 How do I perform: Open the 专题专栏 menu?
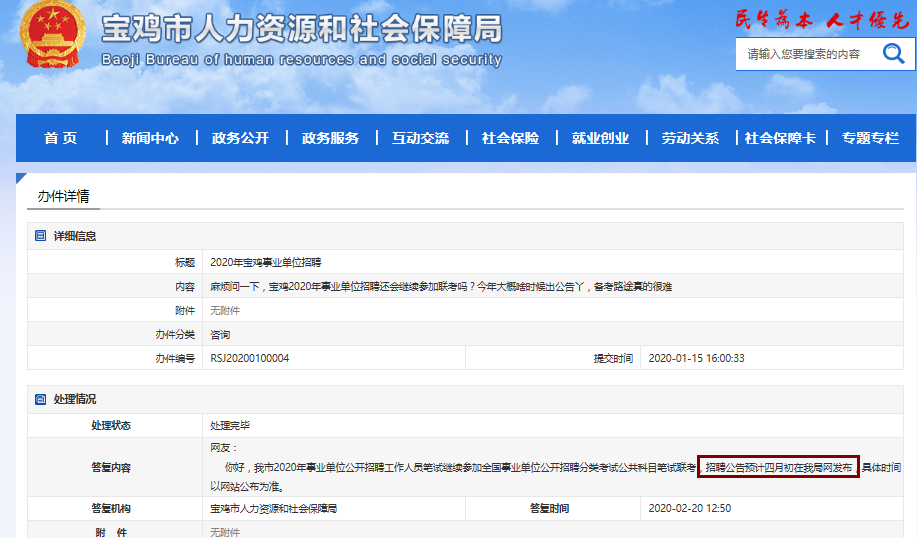tap(870, 138)
